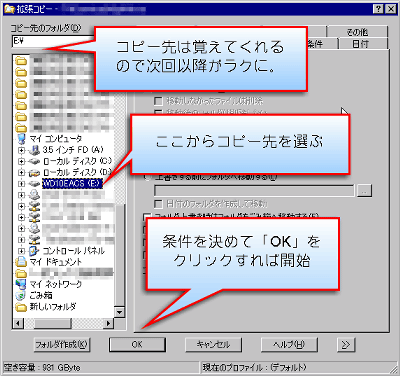Switch to the 日付 tab
This screenshot has height=376, width=400.
pos(360,43)
